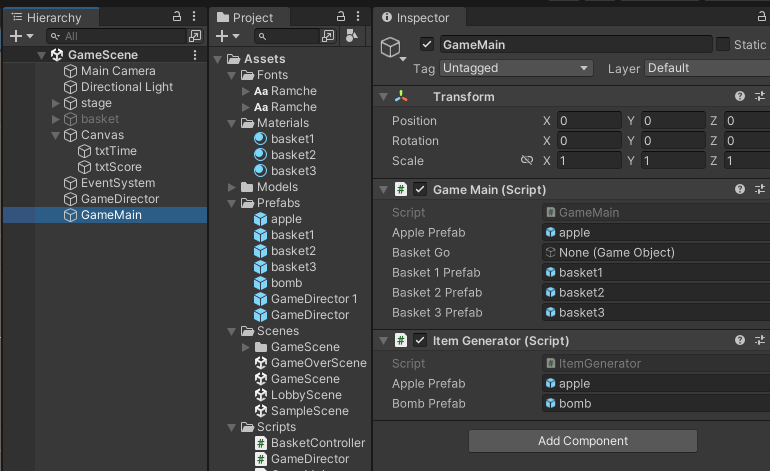
Task: Collapse the Transform component
Action: [384, 97]
